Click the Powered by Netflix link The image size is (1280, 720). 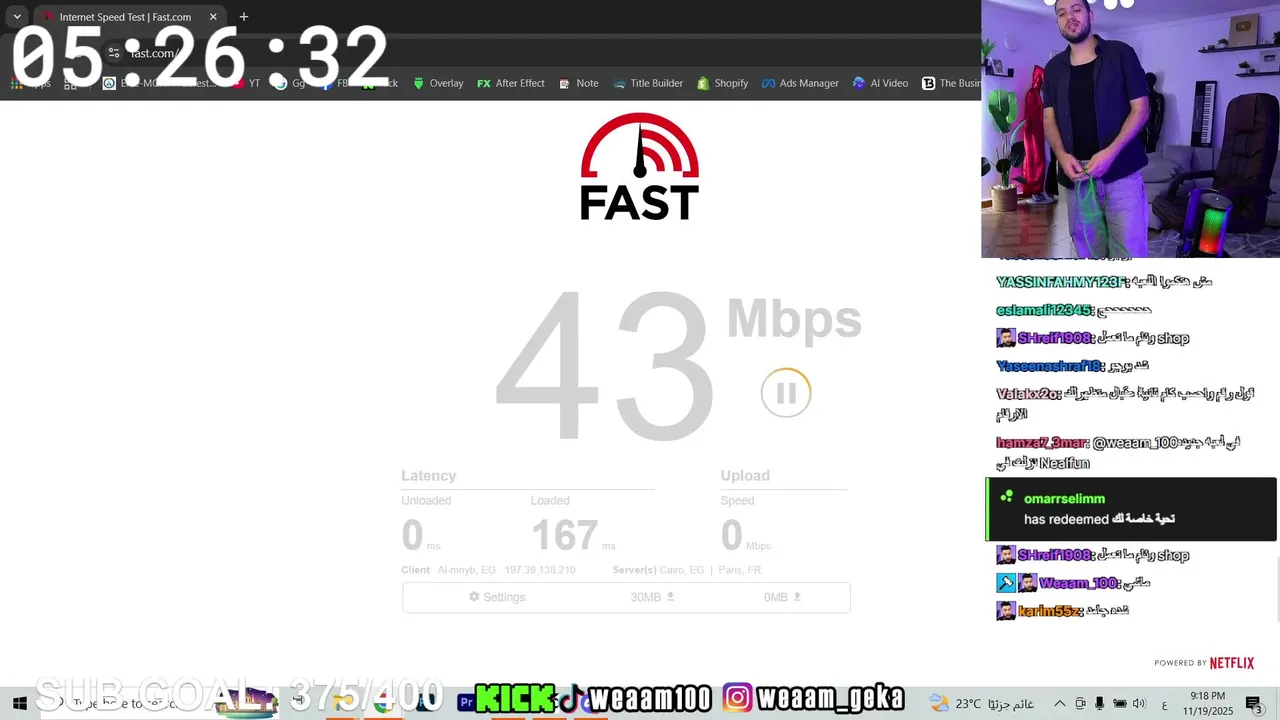(1204, 663)
